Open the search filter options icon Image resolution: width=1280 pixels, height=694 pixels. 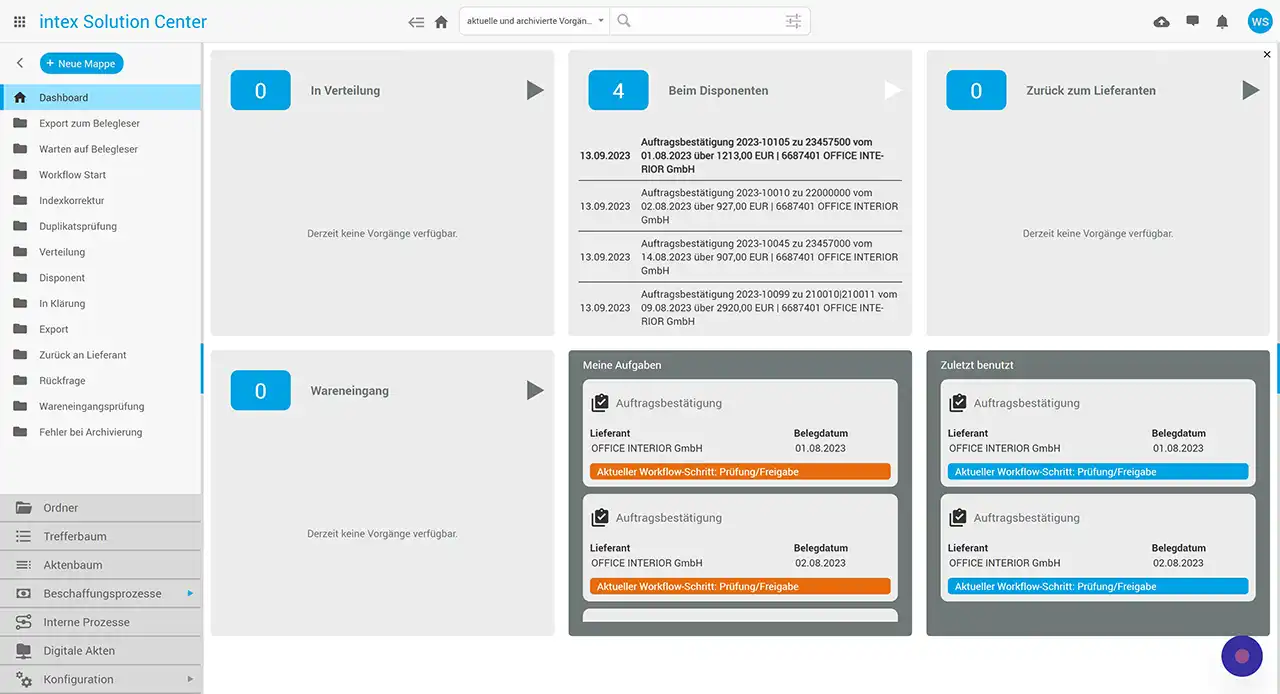[793, 21]
